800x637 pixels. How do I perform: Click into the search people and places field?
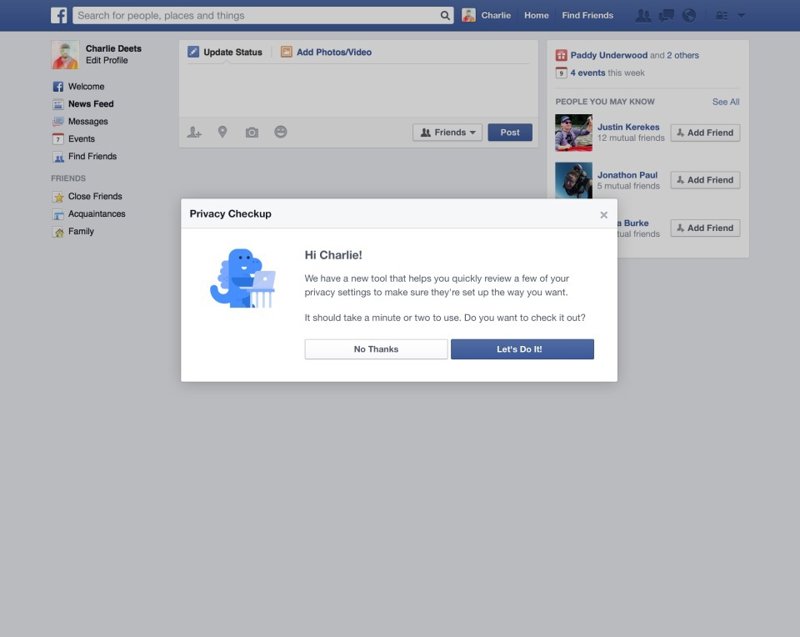point(255,15)
